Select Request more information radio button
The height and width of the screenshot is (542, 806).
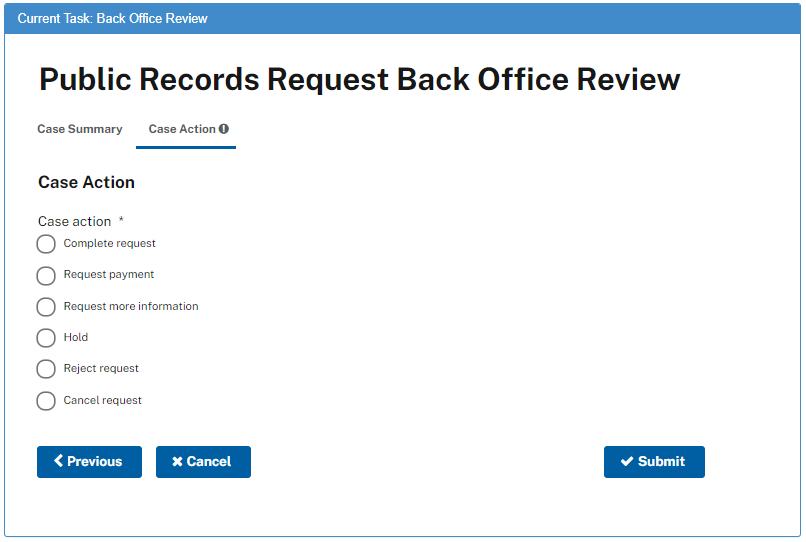[46, 307]
